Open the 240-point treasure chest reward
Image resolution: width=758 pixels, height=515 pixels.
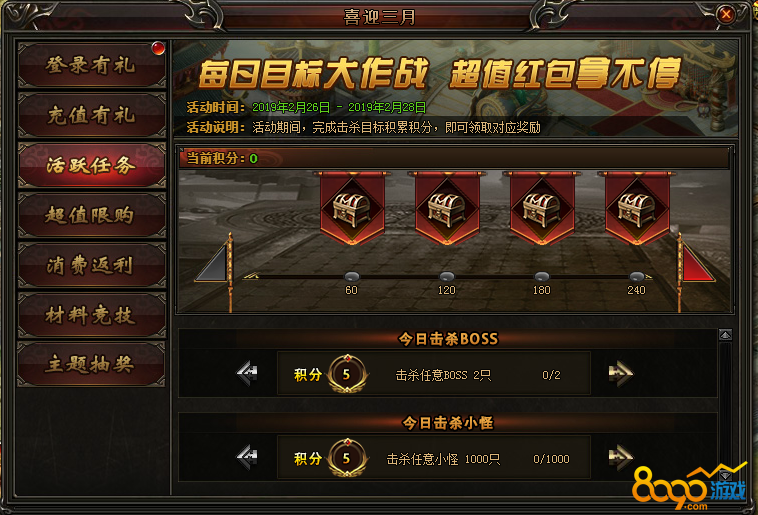[637, 208]
